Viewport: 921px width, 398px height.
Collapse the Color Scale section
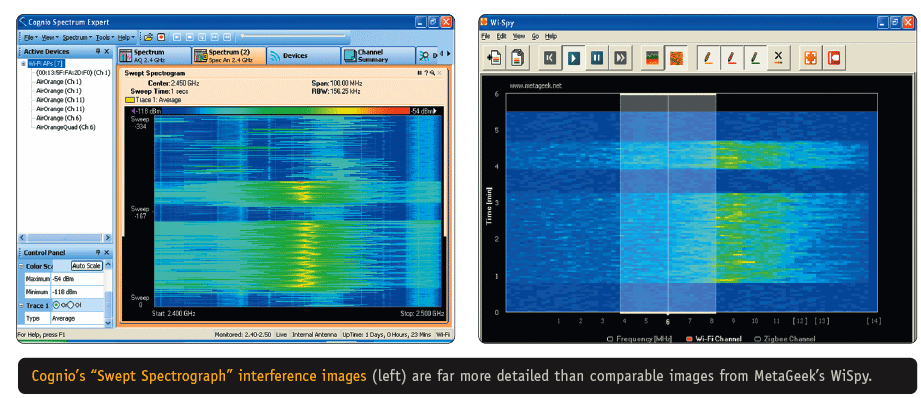(21, 266)
